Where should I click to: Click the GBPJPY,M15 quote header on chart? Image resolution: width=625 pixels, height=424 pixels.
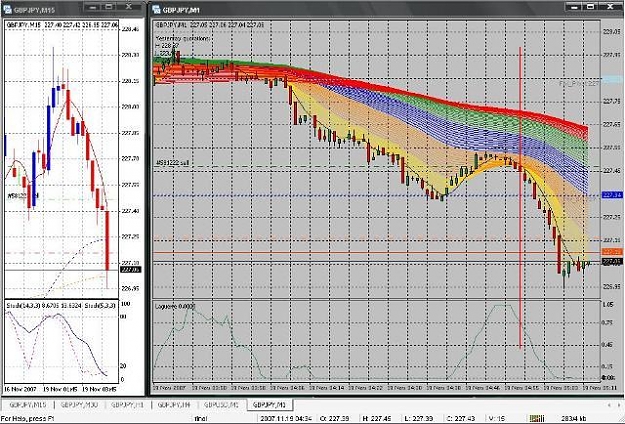pyautogui.click(x=62, y=25)
